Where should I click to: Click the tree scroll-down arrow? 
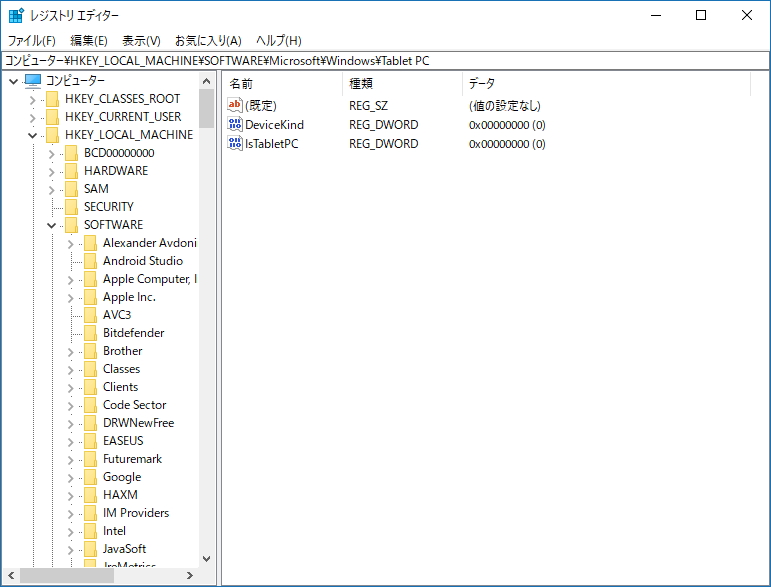click(x=207, y=558)
